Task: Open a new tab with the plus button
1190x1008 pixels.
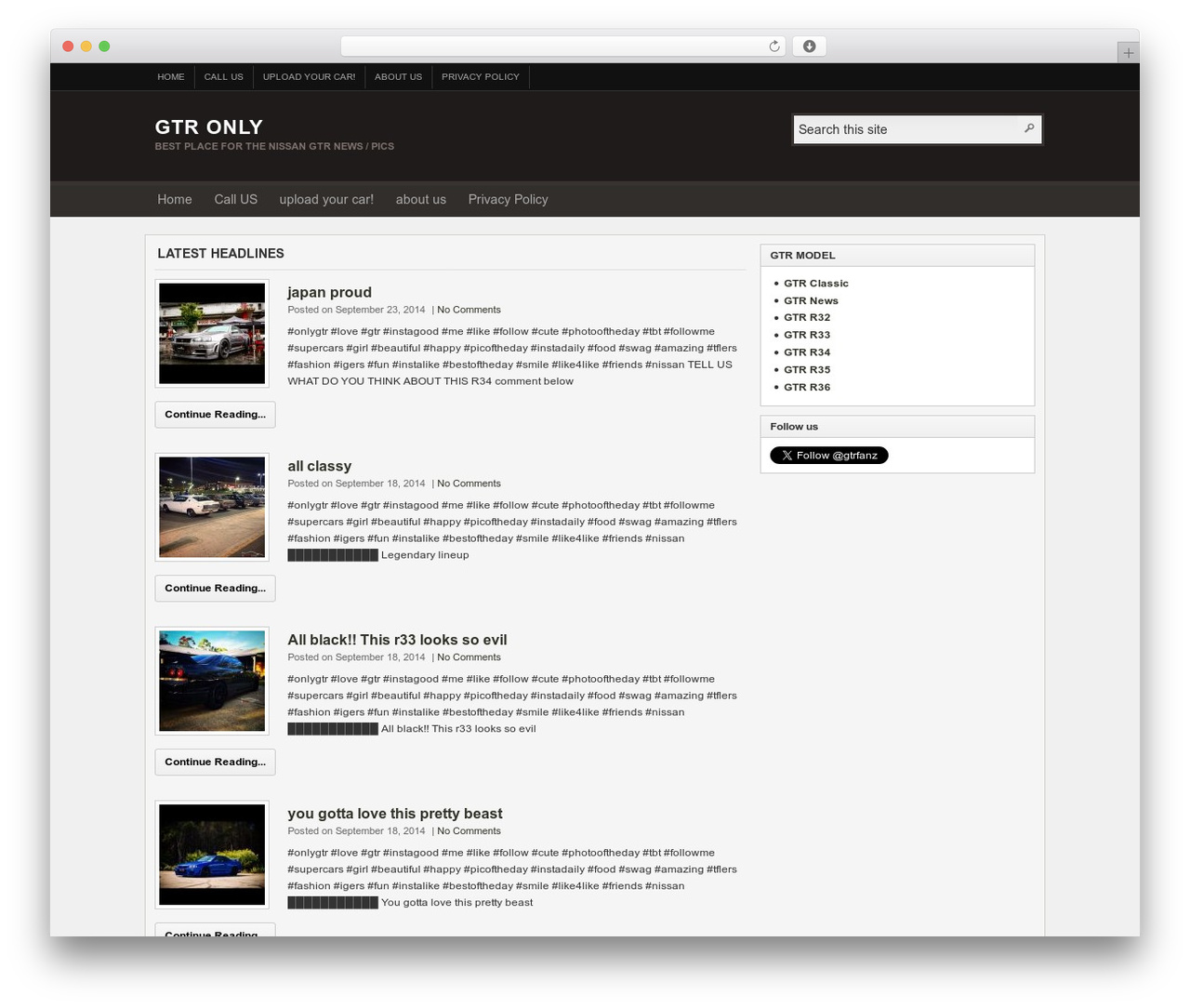Action: click(x=1128, y=53)
